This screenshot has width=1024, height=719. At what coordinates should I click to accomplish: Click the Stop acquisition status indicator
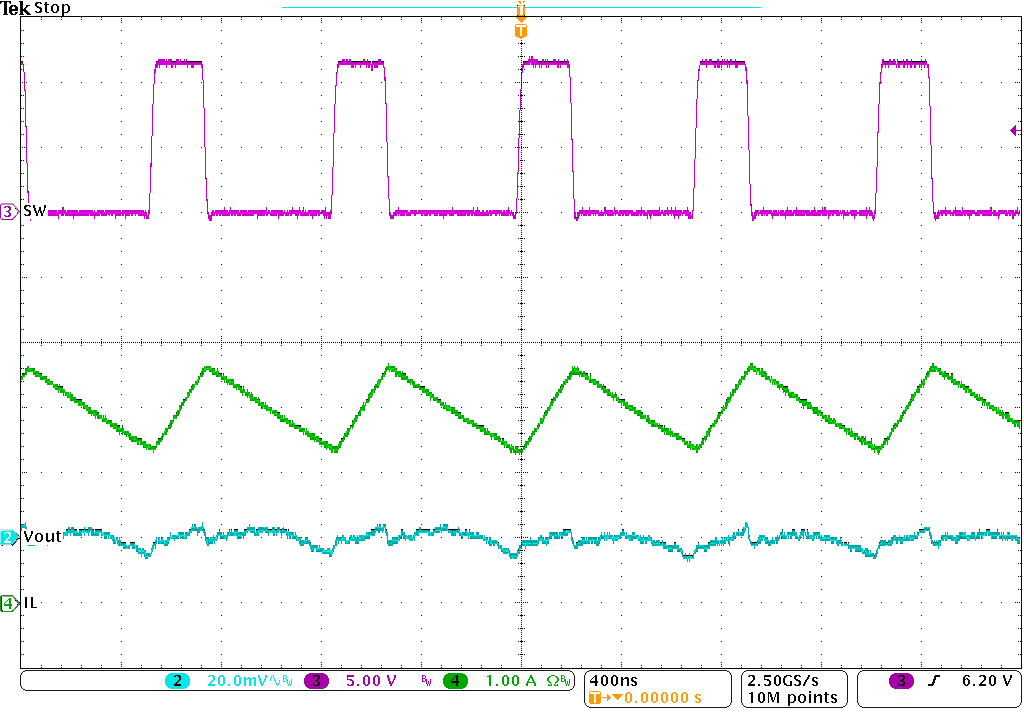(x=51, y=8)
